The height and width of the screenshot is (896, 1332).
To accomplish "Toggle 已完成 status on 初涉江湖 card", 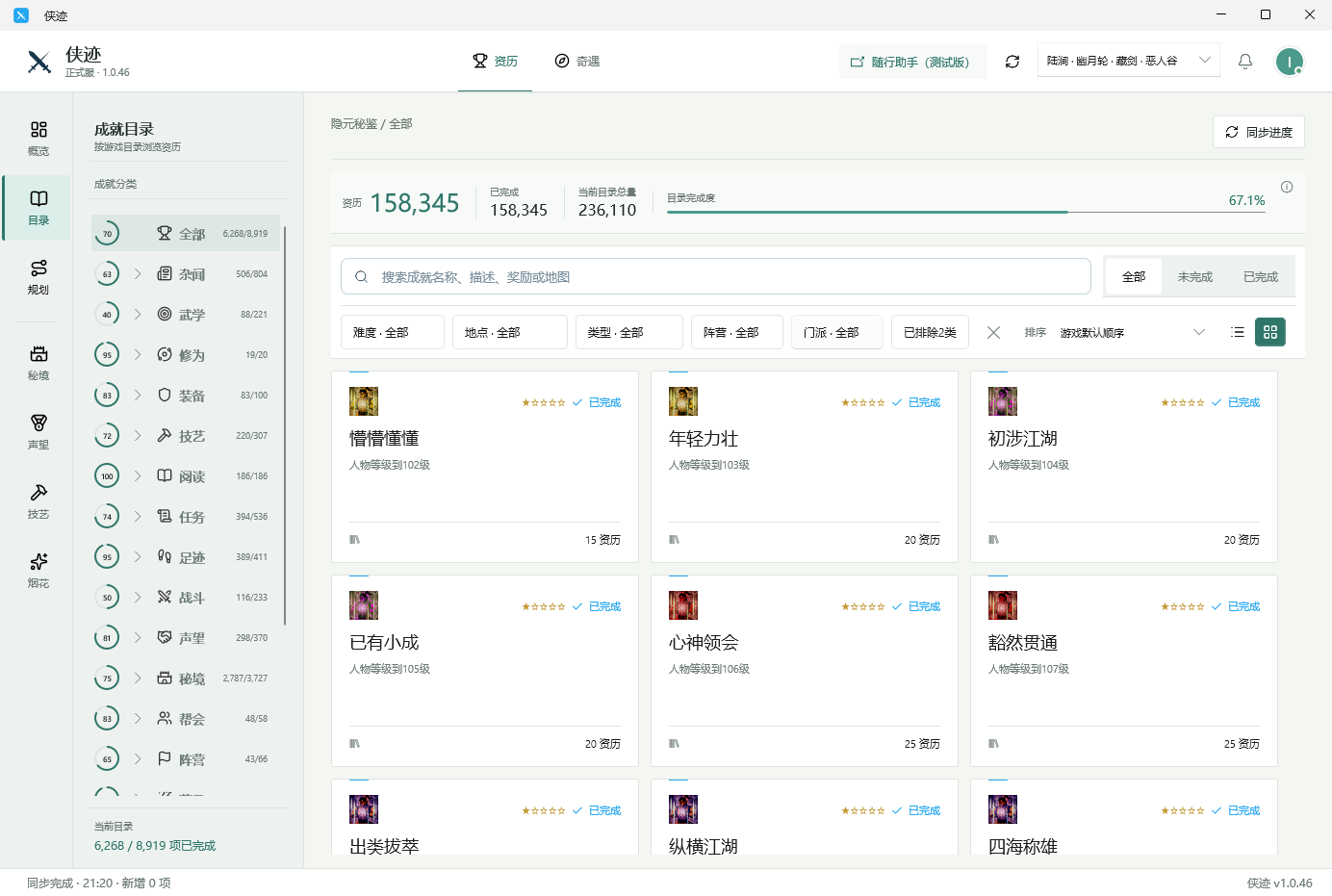I will tap(1236, 402).
